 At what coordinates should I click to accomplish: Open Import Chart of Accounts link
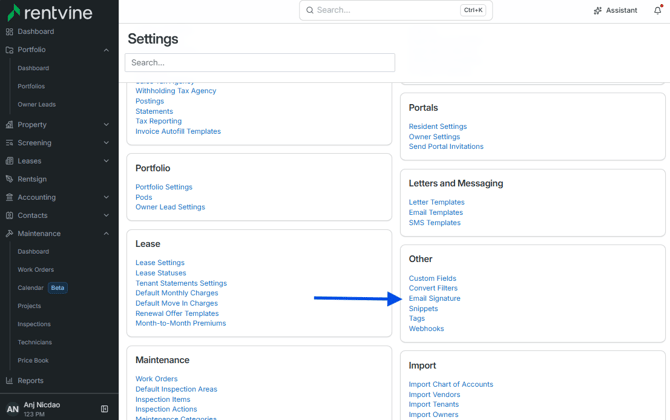[x=451, y=385]
